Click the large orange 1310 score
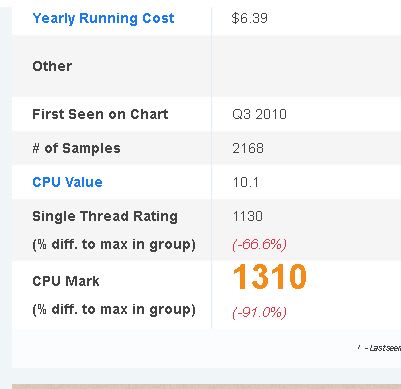 click(269, 277)
